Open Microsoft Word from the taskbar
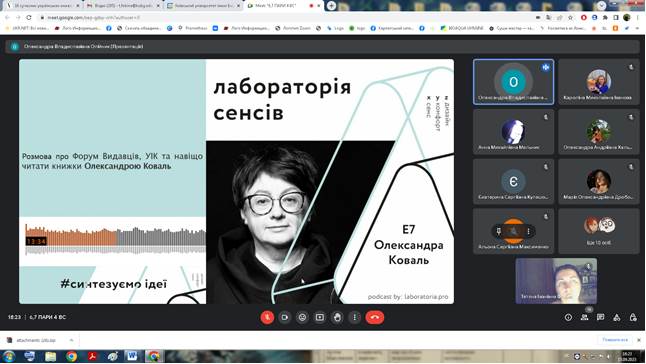646x364 pixels. click(x=132, y=356)
